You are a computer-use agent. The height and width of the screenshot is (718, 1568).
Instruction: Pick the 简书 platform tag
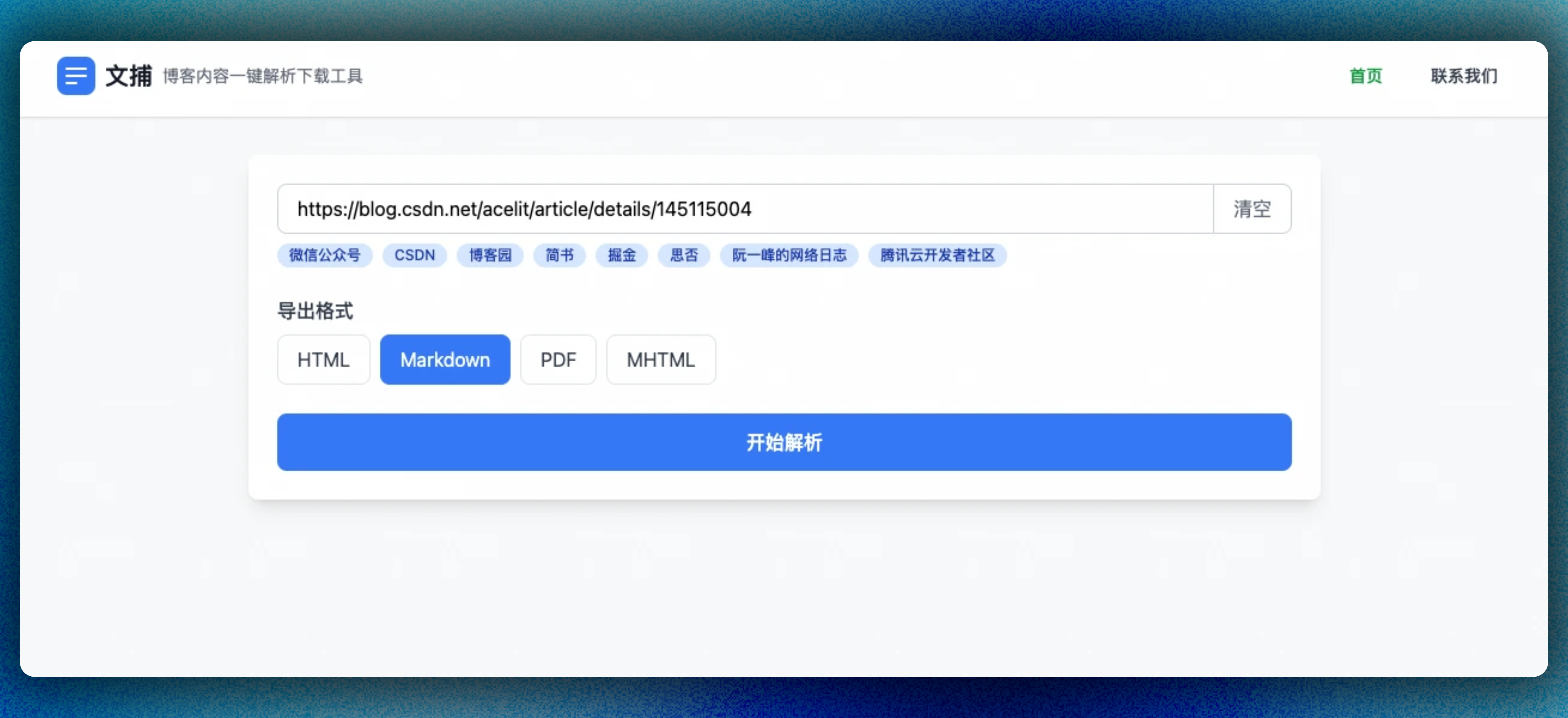pos(559,255)
